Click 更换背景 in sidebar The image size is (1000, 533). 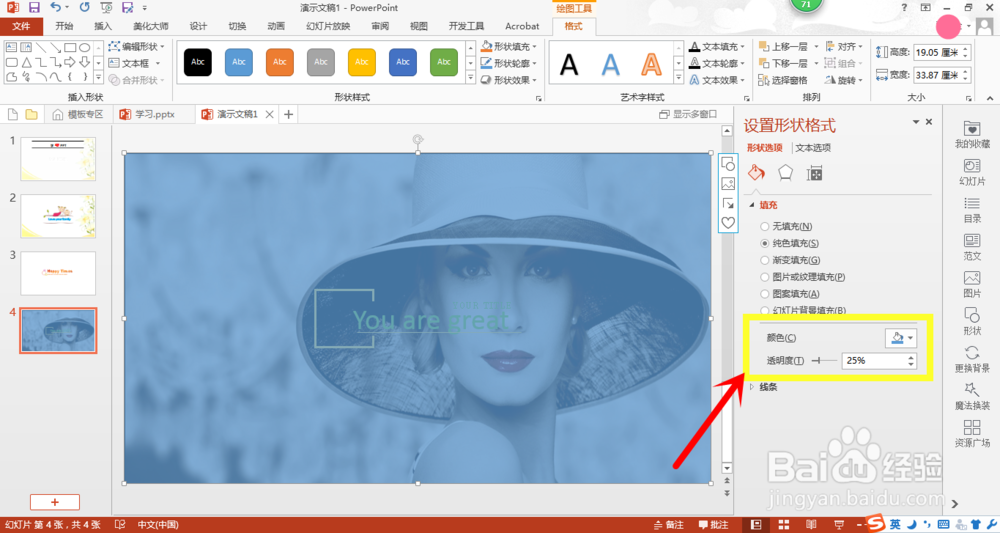[972, 359]
